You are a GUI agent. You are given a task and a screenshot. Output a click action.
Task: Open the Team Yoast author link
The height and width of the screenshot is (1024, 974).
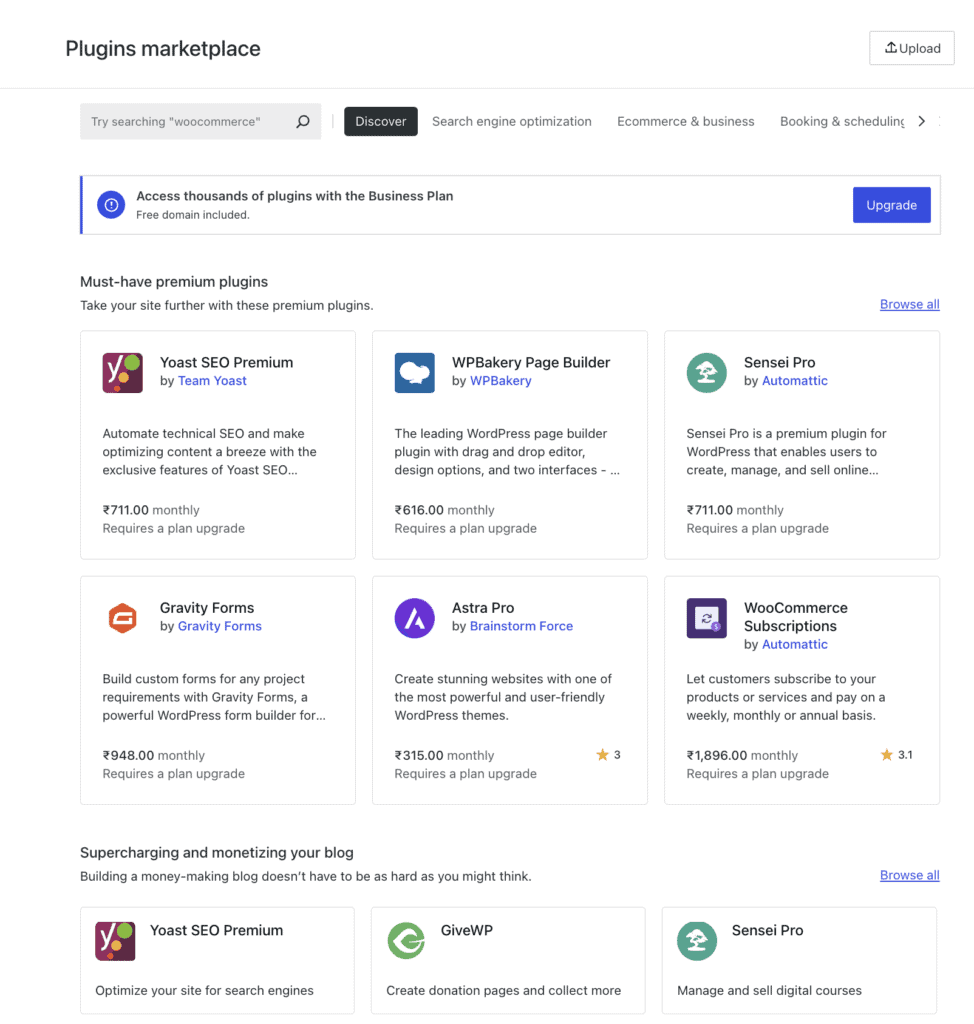click(x=212, y=381)
